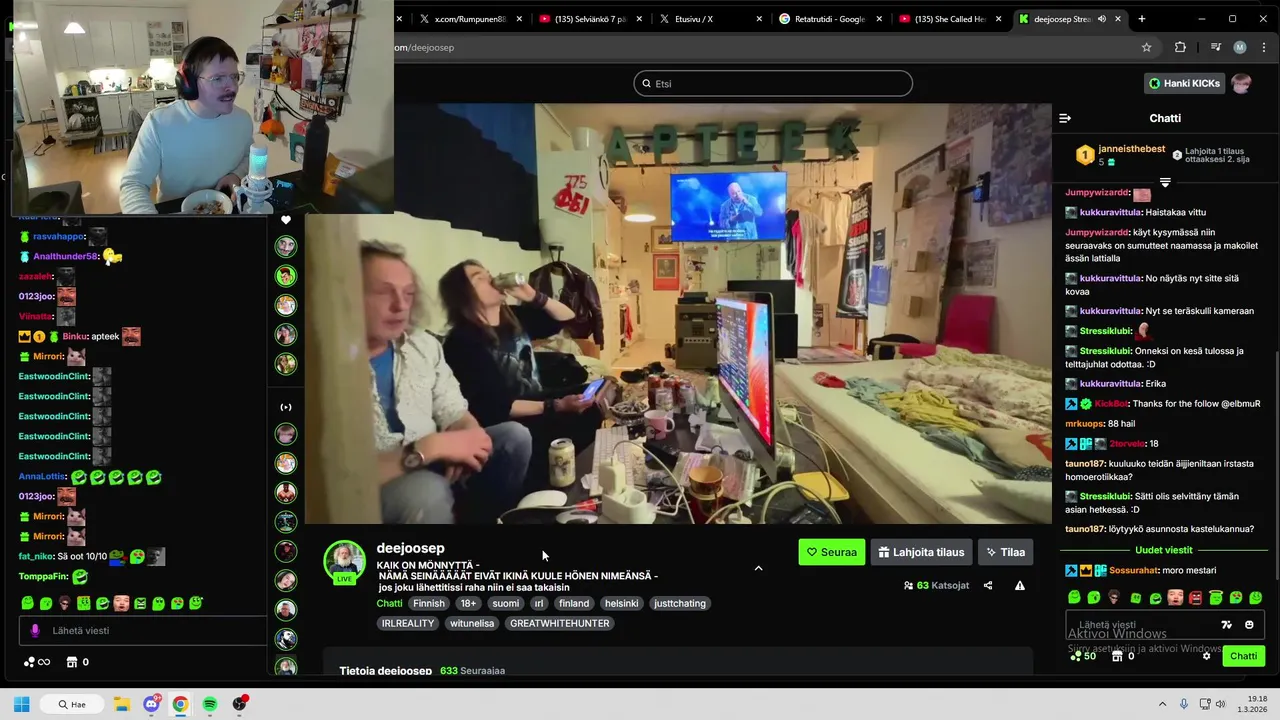Switch to the Etusivu / X tab
Screen dimensions: 1280x720
(710, 19)
